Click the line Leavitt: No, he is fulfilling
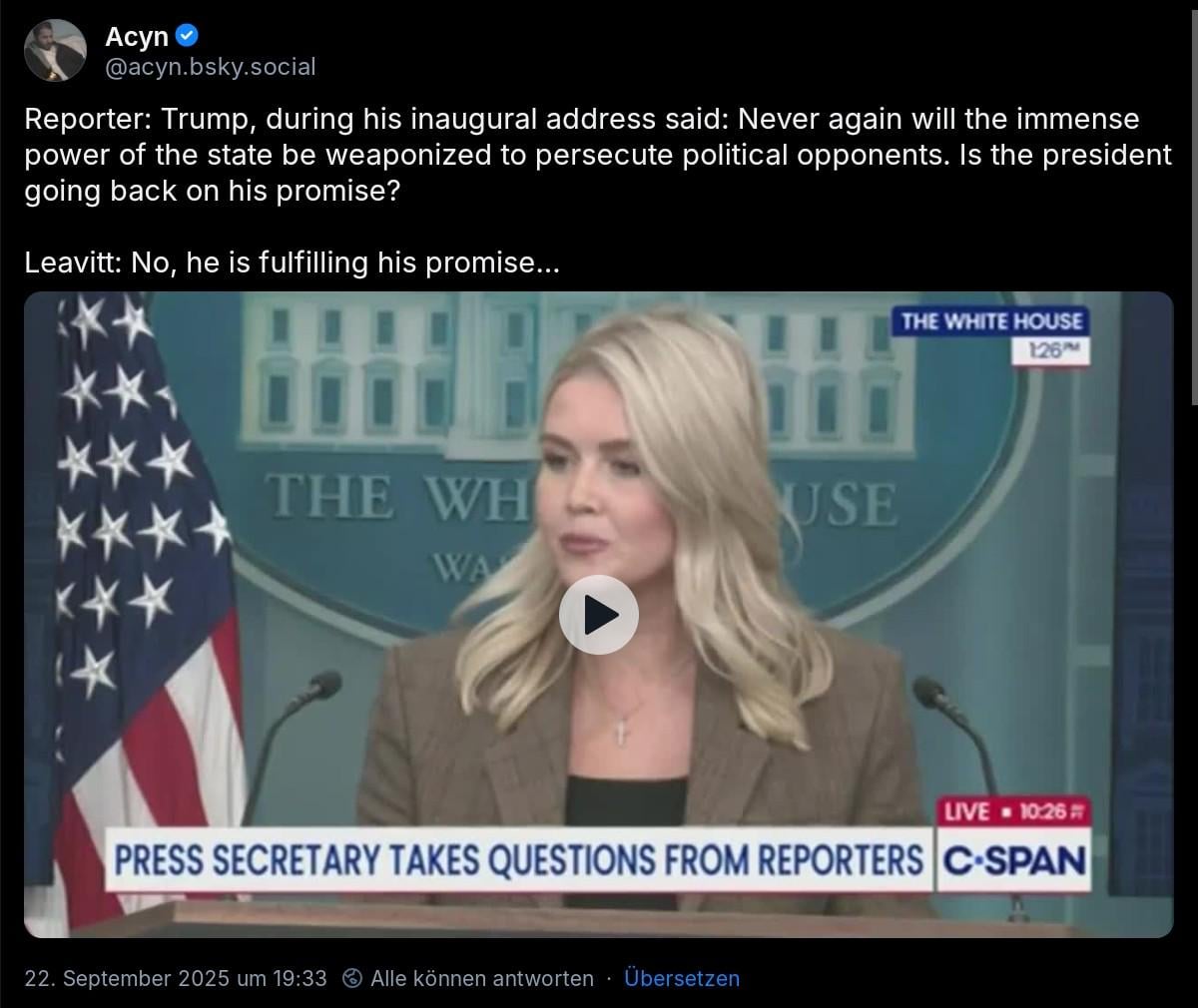This screenshot has width=1198, height=1008. [293, 262]
